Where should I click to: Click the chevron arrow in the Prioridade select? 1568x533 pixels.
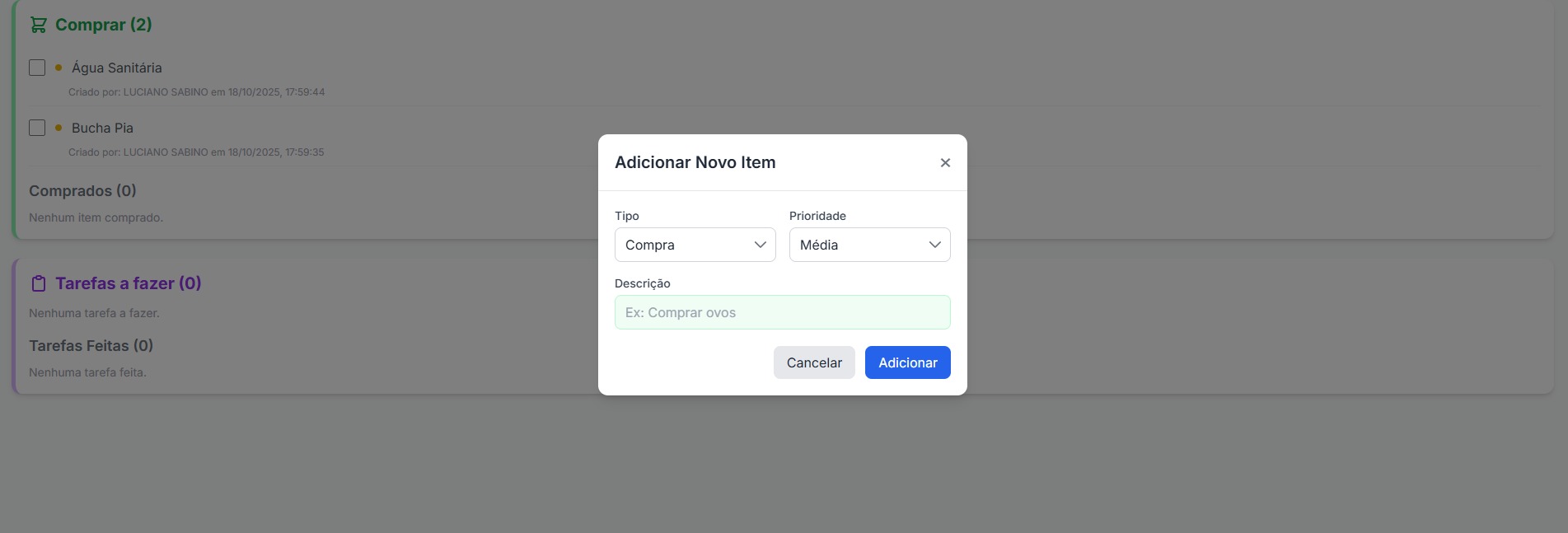click(x=935, y=245)
